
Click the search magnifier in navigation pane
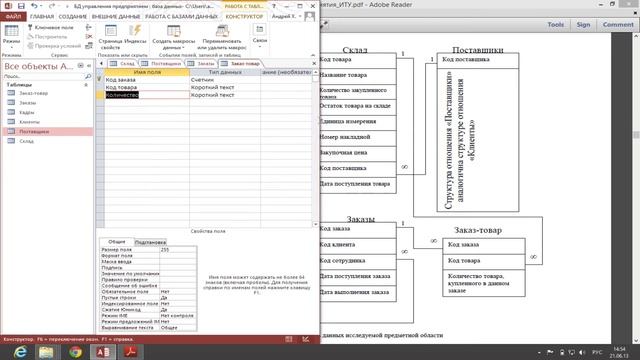pyautogui.click(x=88, y=76)
